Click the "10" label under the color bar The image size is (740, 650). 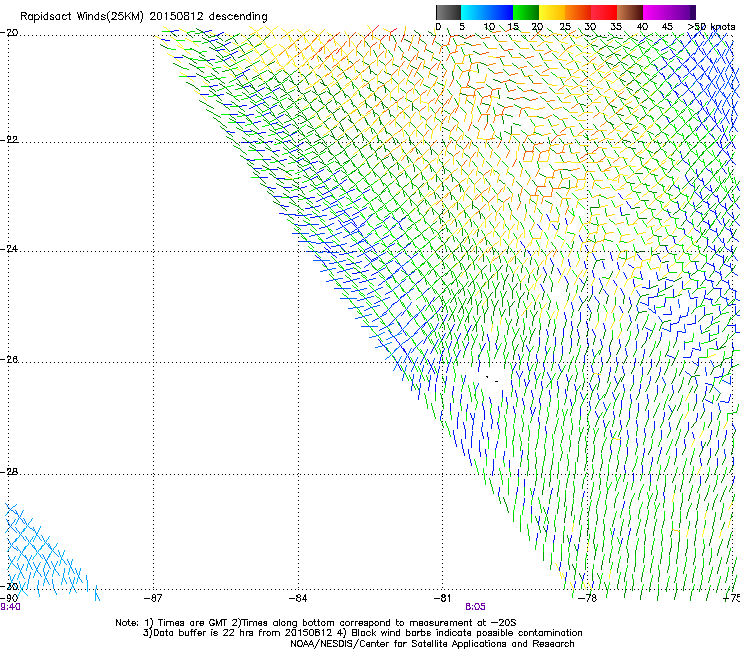coord(489,27)
